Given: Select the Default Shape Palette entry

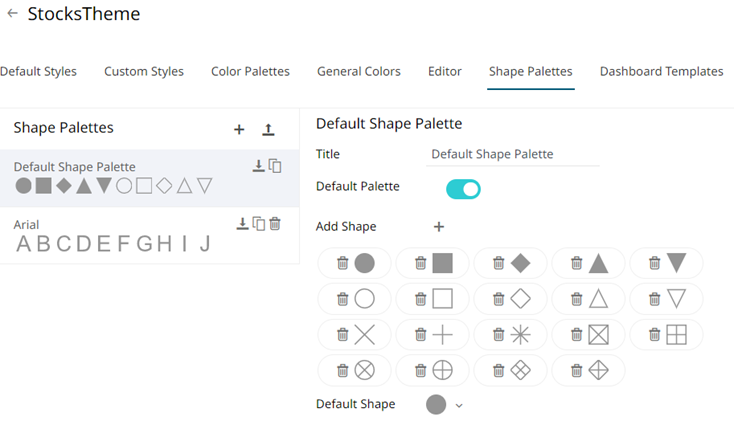Looking at the screenshot, I should pos(120,177).
